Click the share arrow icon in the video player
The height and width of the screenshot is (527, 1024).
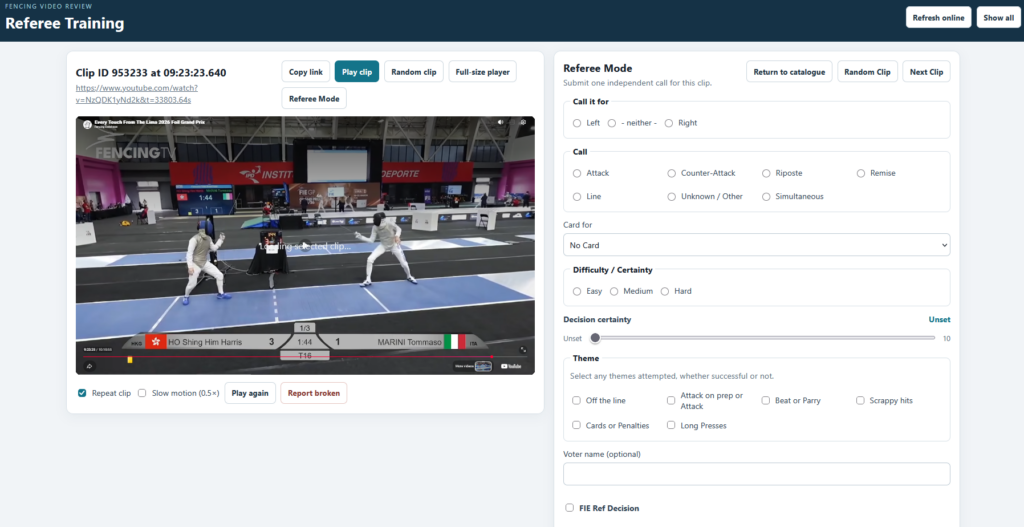(88, 366)
